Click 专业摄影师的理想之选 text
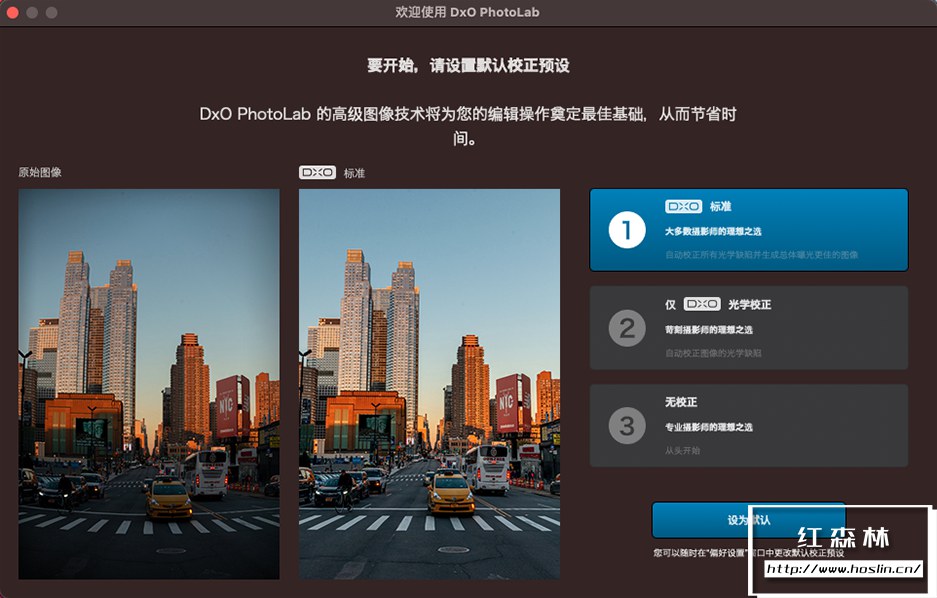Image resolution: width=937 pixels, height=598 pixels. [x=709, y=427]
